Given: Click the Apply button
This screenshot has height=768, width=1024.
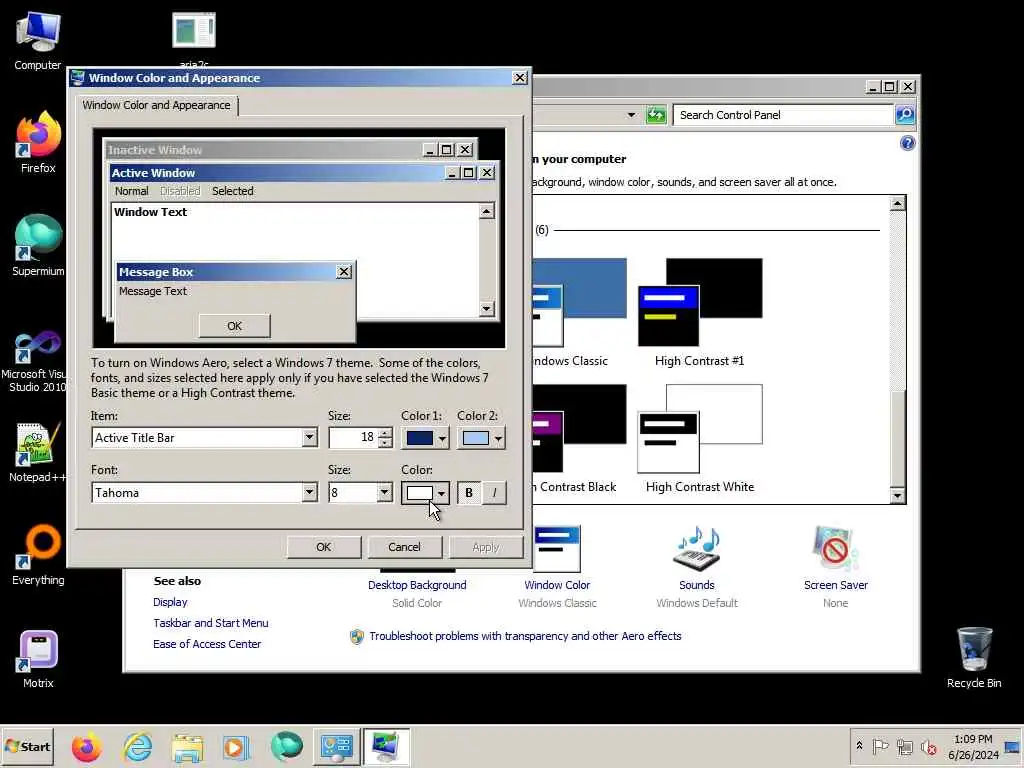Looking at the screenshot, I should click(x=485, y=547).
